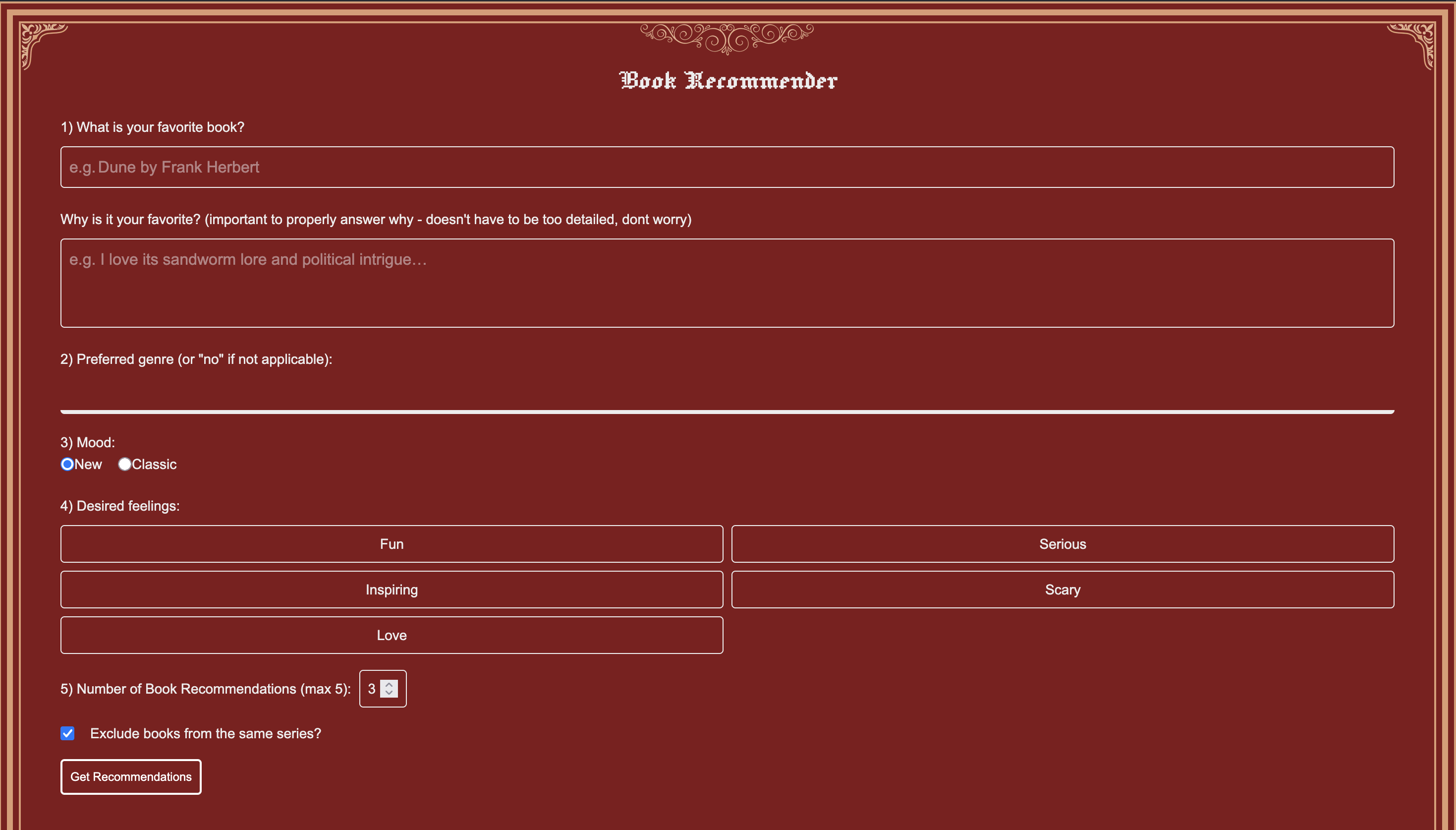Click the 'Exclude books from the same series?' label

click(205, 734)
